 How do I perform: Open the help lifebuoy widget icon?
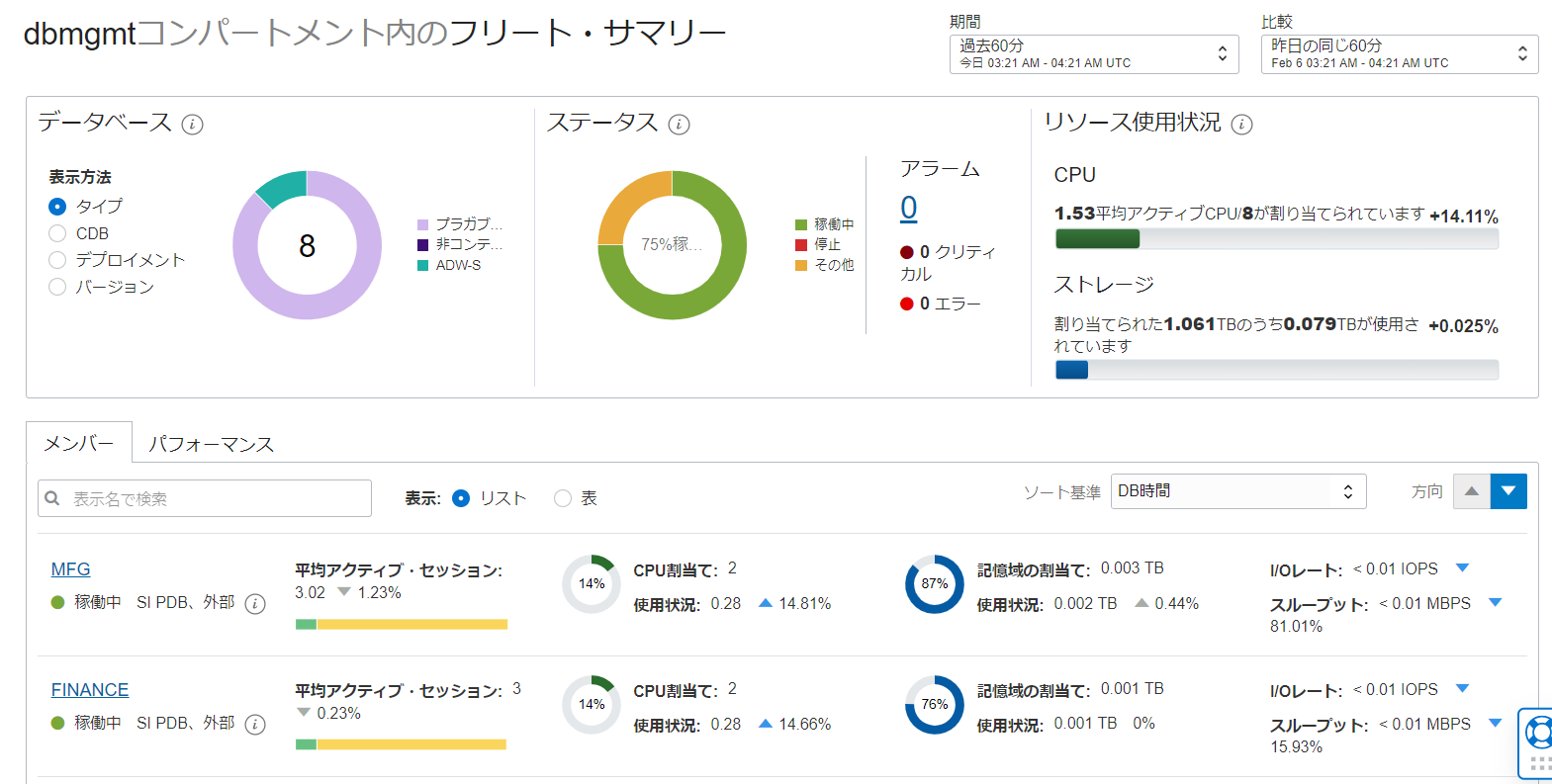click(x=1538, y=733)
